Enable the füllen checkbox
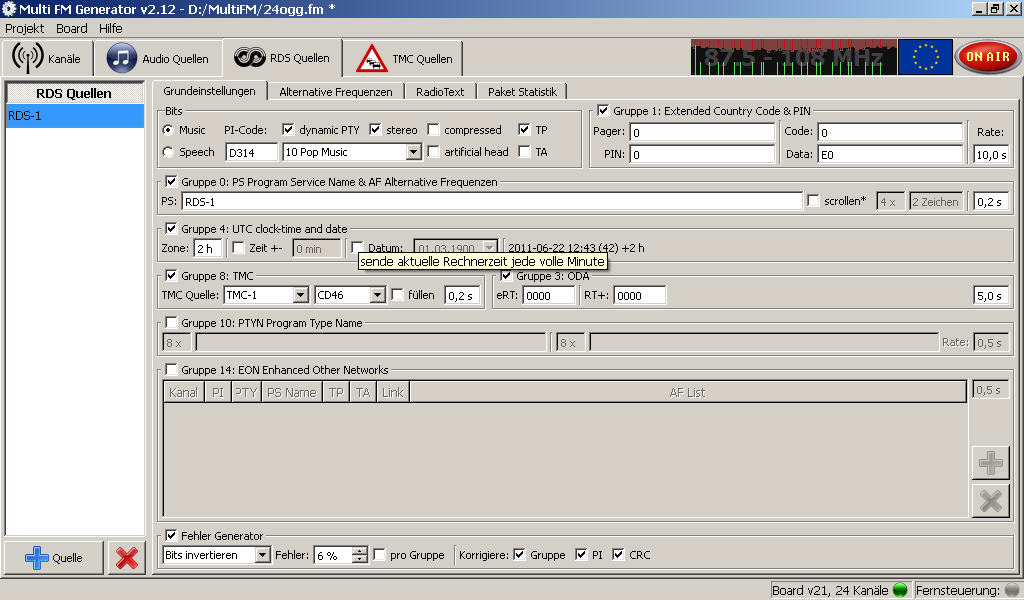 (397, 294)
